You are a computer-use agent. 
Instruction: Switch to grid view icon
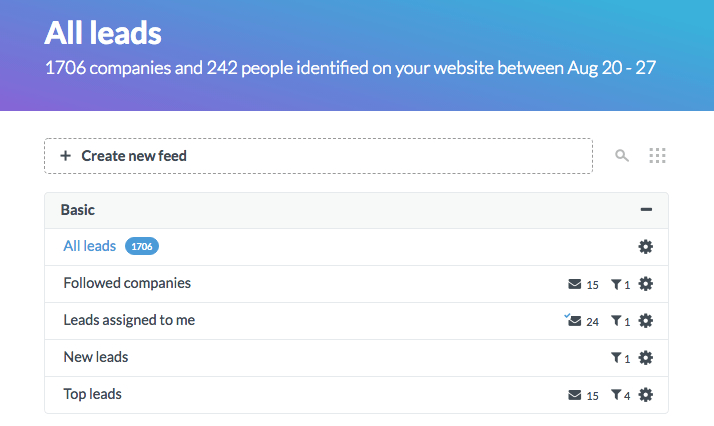657,156
